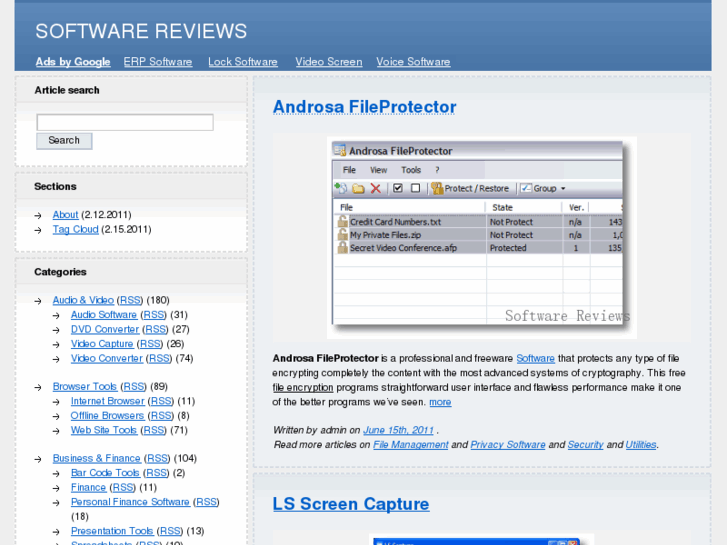Open RSS feed for Business & Finance
The height and width of the screenshot is (545, 727).
point(157,458)
